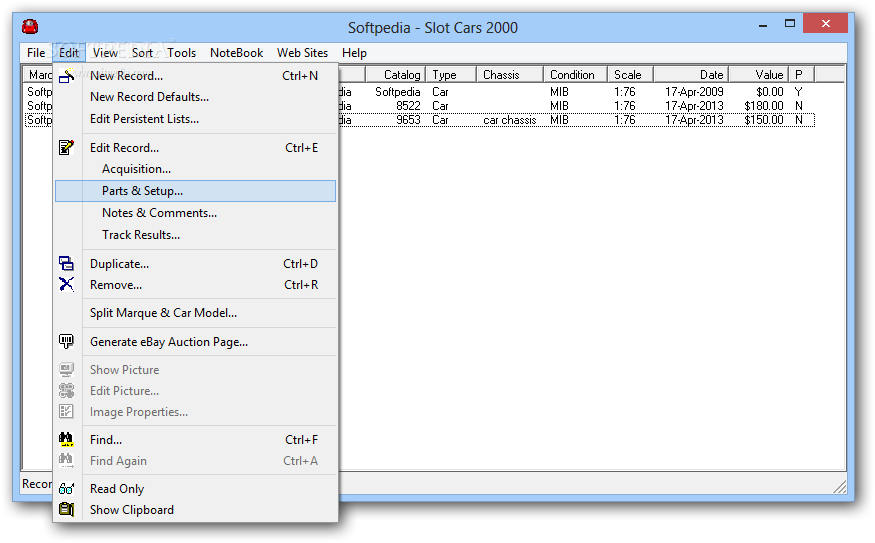Choose Remove... menu entry

click(x=195, y=285)
